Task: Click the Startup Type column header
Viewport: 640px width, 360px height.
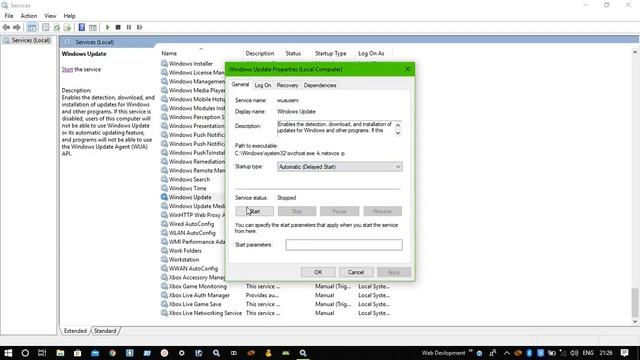Action: click(x=331, y=53)
